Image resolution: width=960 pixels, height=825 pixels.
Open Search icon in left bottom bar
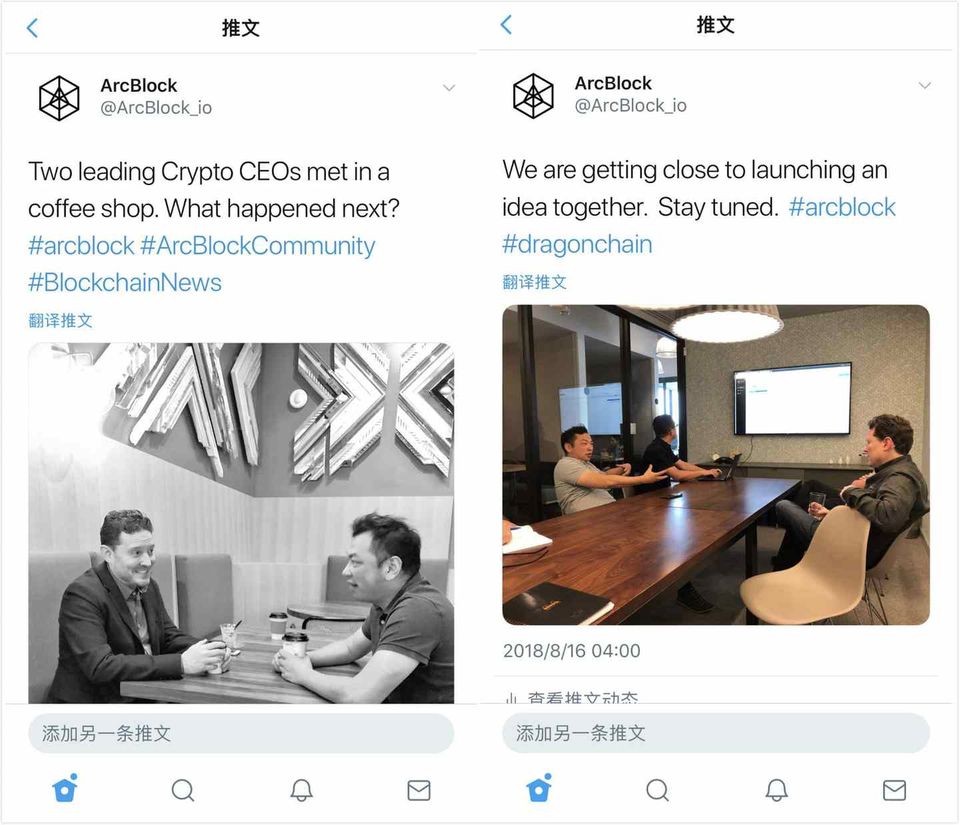(x=183, y=790)
